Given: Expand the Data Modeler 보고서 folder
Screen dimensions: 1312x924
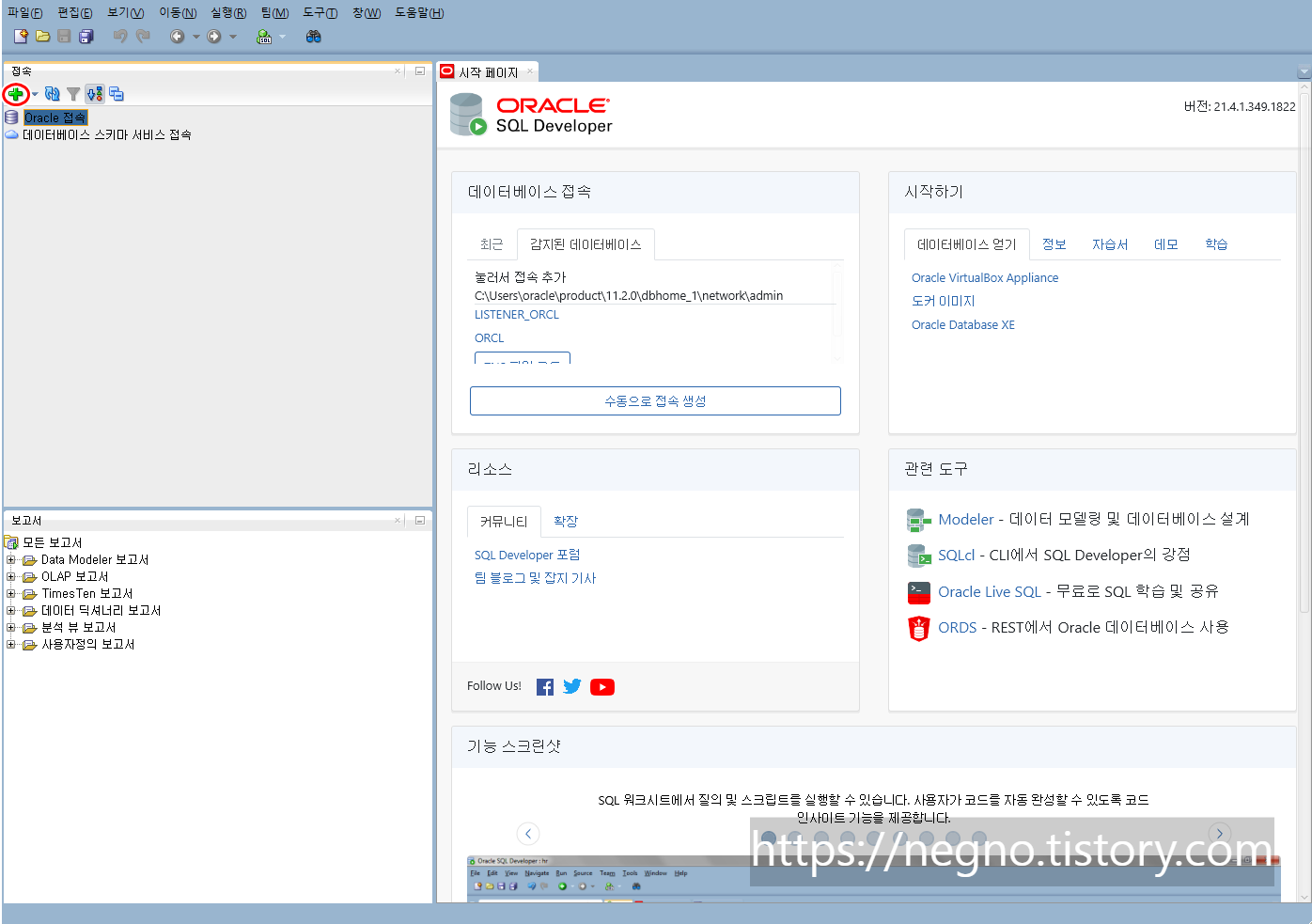Looking at the screenshot, I should tap(11, 559).
